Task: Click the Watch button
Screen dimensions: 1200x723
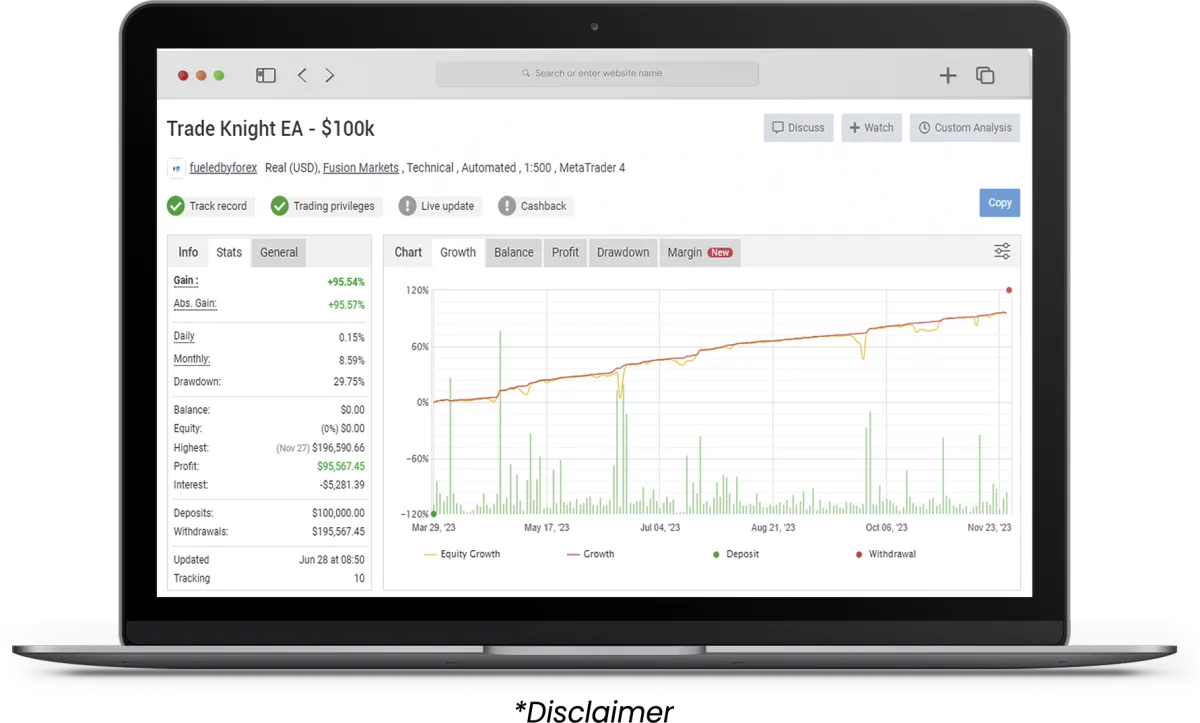Action: tap(871, 128)
